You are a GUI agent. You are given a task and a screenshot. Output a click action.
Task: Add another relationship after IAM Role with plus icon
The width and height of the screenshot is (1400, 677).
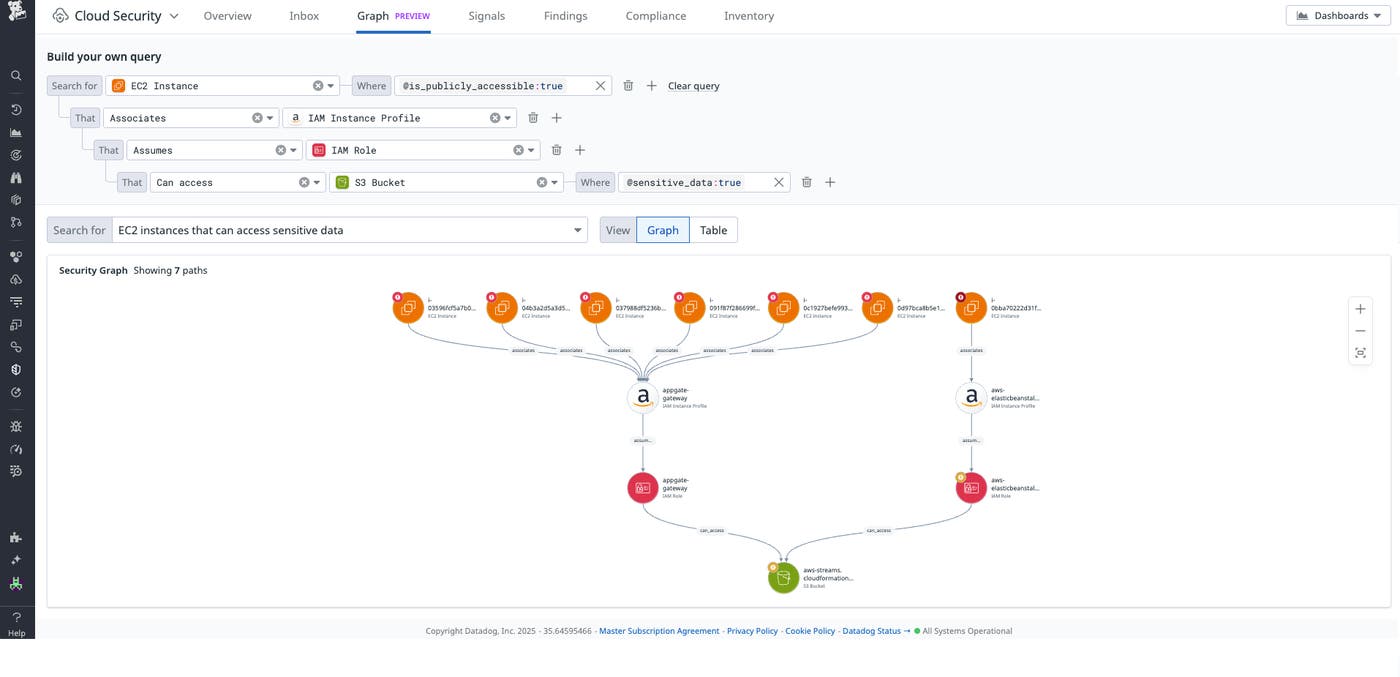click(580, 149)
